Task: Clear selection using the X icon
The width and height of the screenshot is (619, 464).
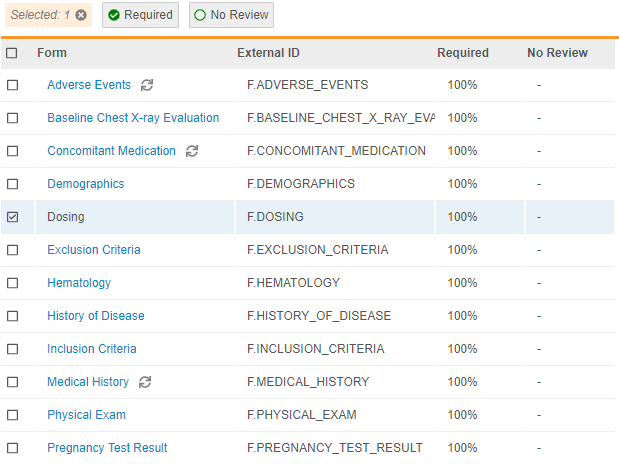Action: click(81, 15)
